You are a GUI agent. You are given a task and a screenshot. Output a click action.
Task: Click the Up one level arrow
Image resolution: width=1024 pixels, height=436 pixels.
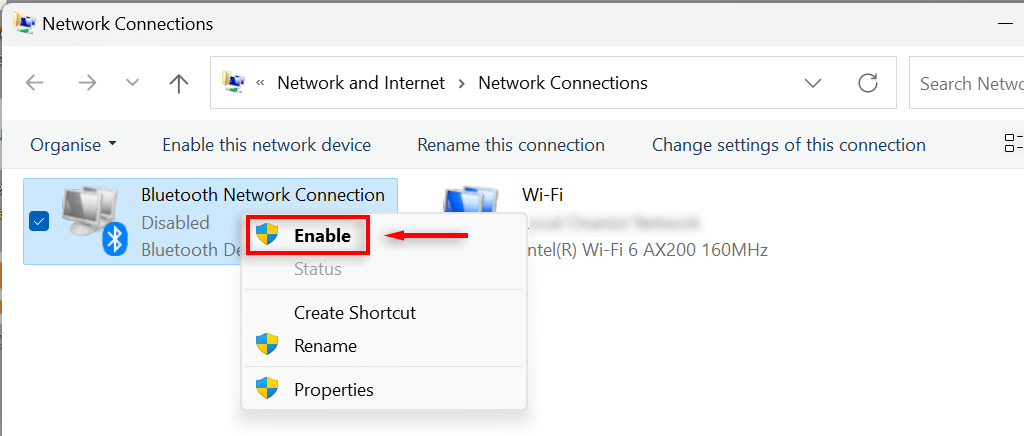point(179,83)
